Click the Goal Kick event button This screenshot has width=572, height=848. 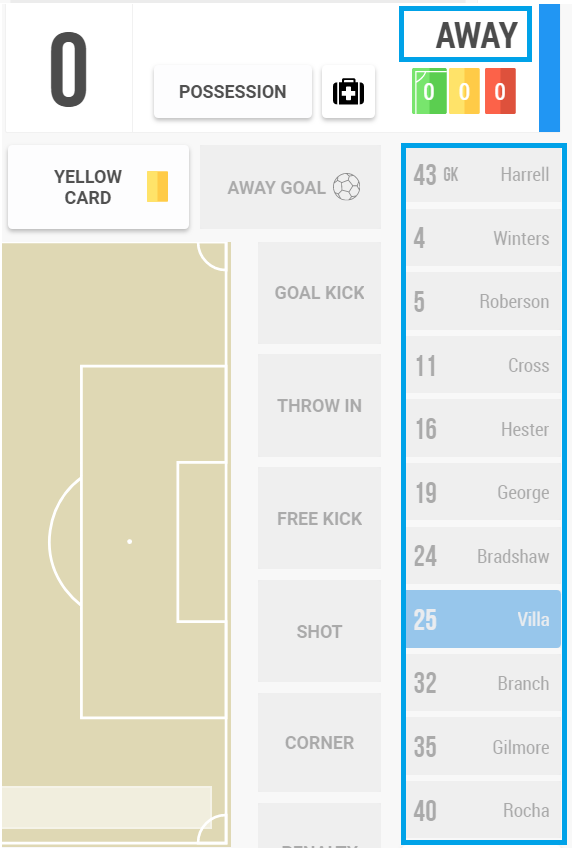(320, 293)
